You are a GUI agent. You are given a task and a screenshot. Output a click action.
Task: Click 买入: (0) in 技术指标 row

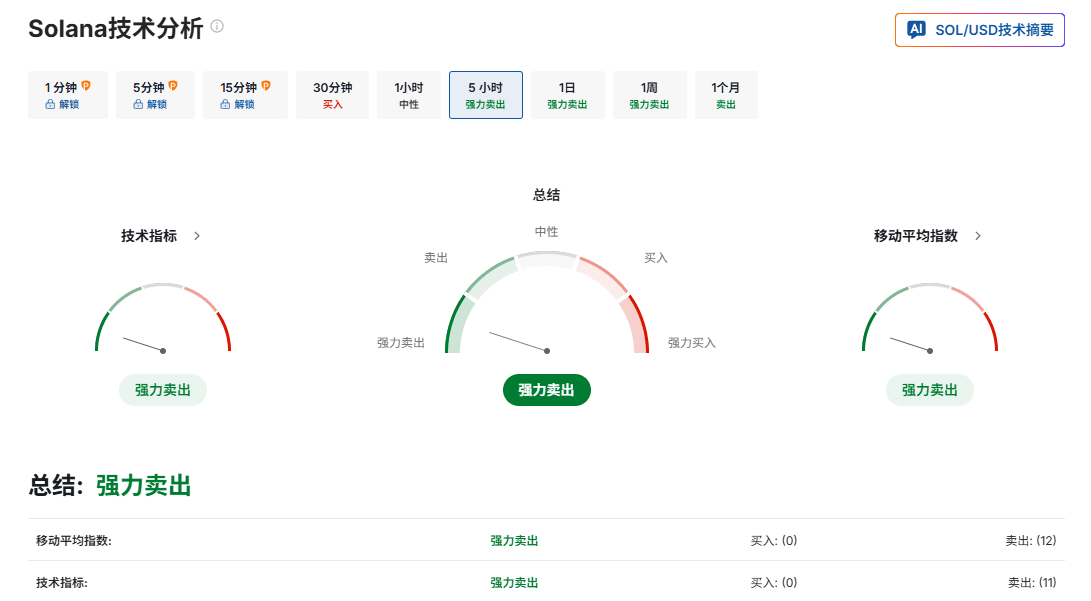774,583
